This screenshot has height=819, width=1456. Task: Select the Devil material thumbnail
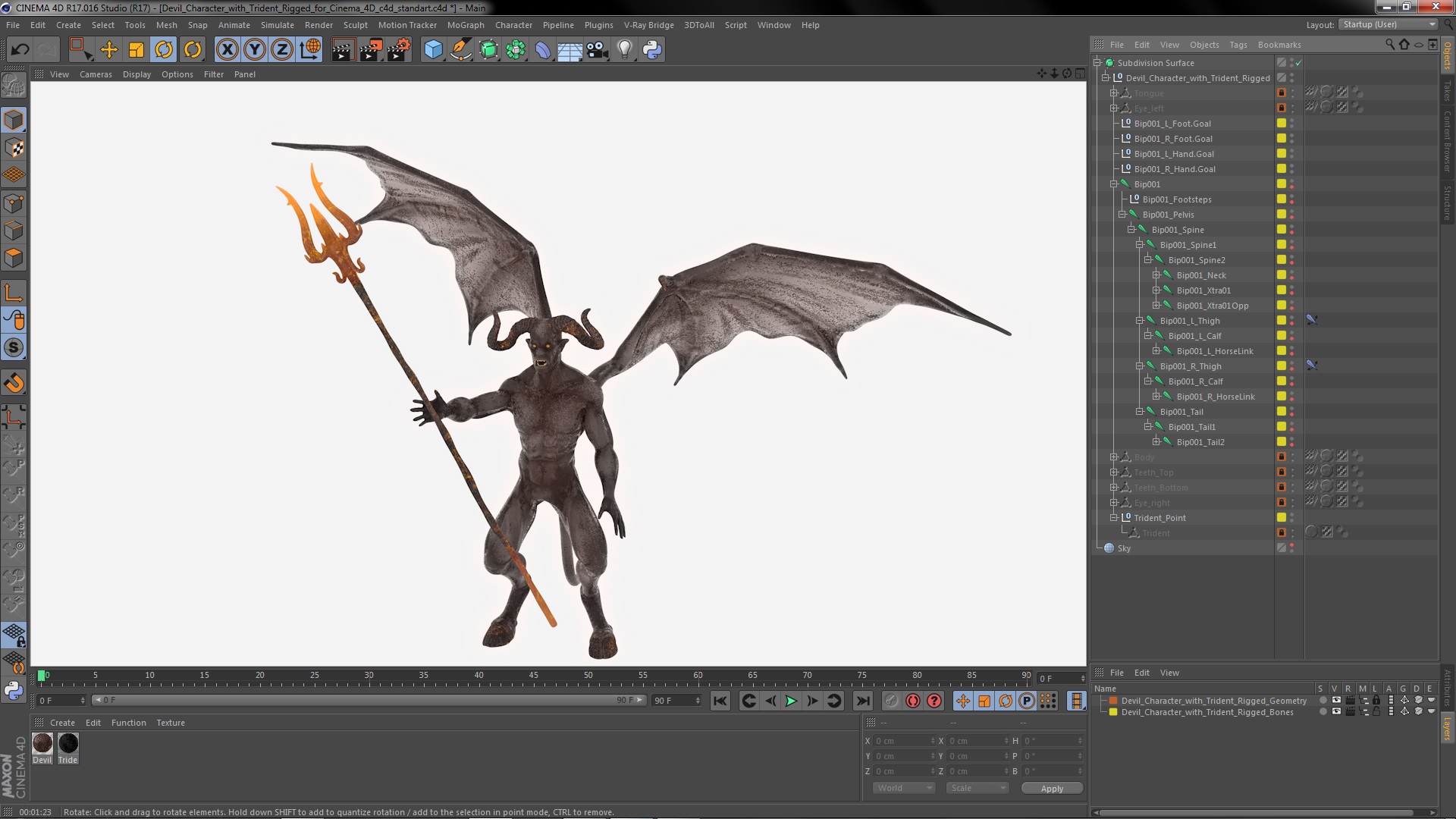pos(42,743)
